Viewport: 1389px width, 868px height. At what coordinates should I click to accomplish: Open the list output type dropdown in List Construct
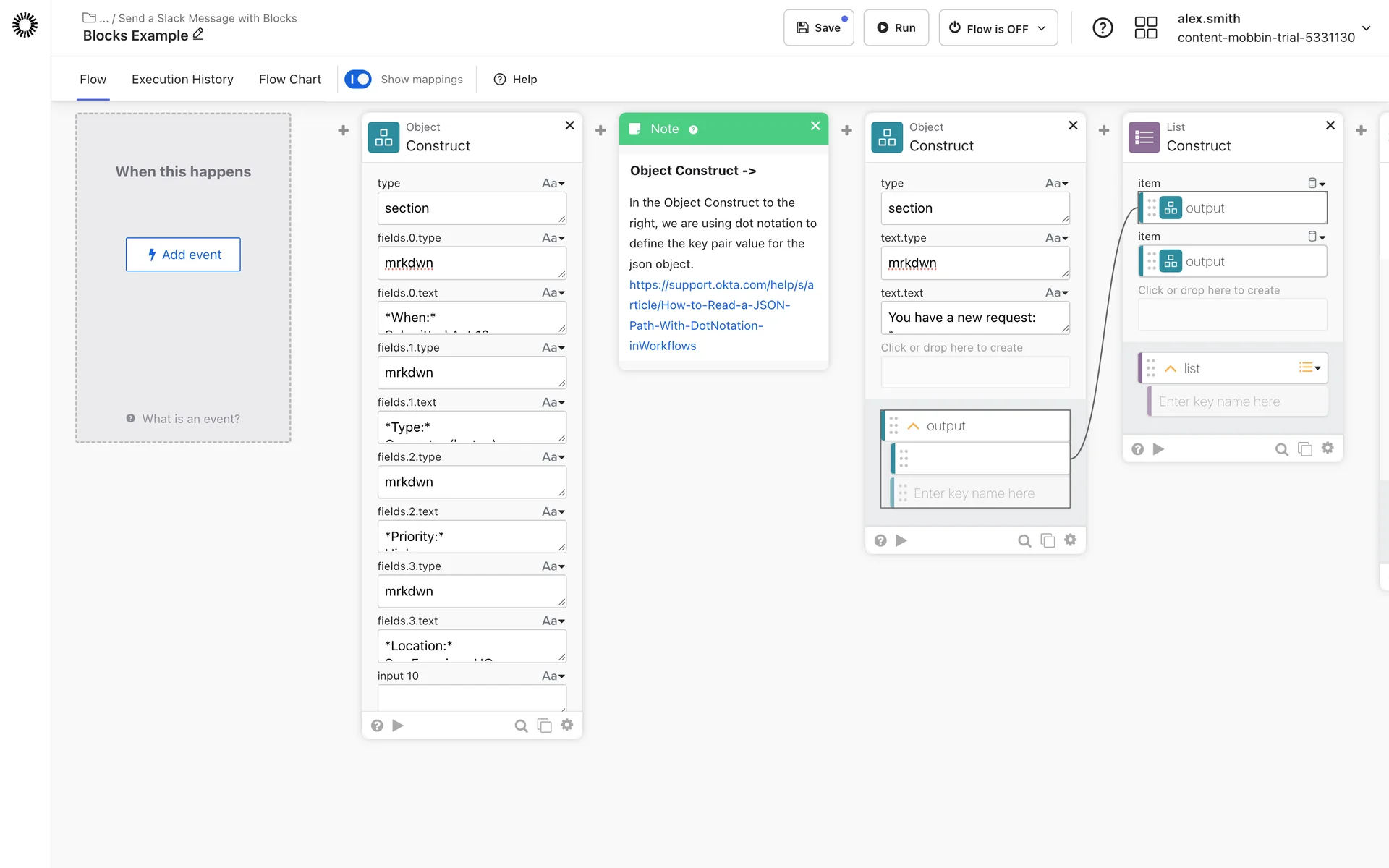coord(1309,367)
